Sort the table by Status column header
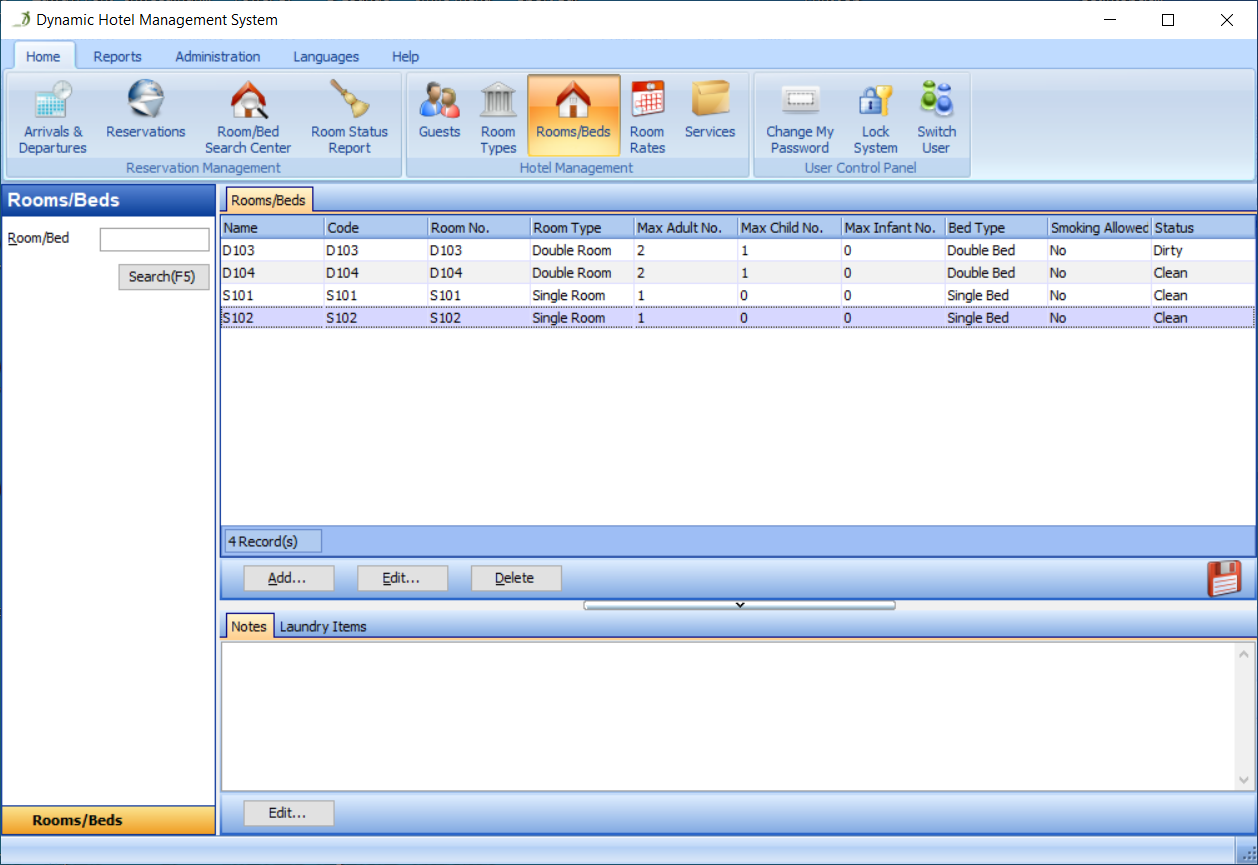 1202,228
